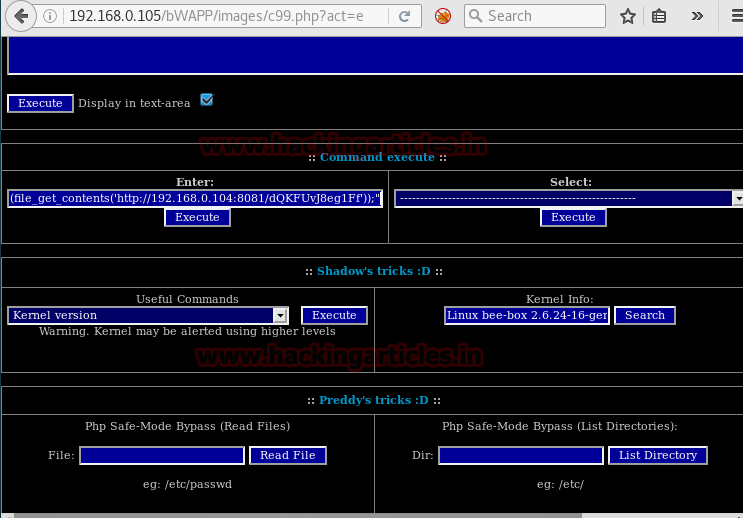Click 'Php Safe-Mode Bypass (List Directories):' label
This screenshot has width=743, height=518.
(x=560, y=426)
